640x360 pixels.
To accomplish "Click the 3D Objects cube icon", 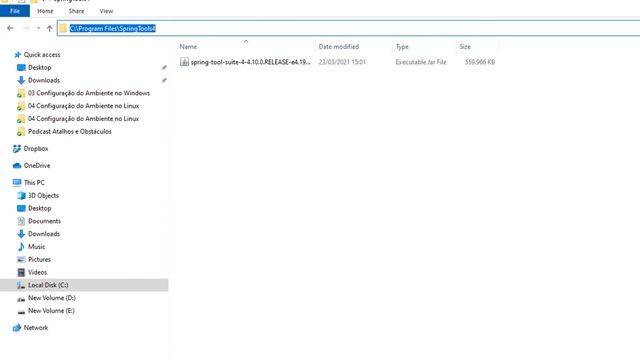I will coord(21,196).
